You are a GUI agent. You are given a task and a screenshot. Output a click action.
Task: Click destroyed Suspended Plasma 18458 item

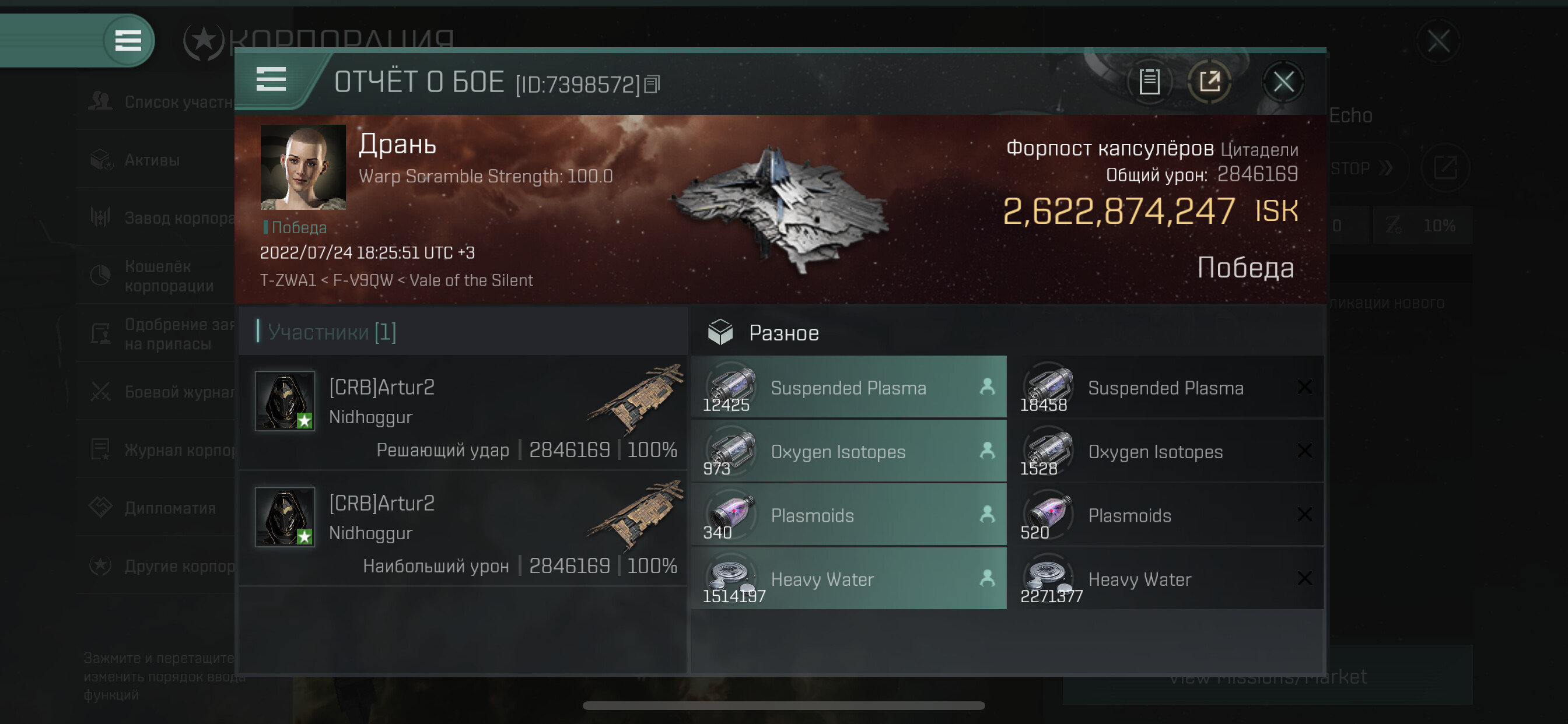tap(1166, 387)
